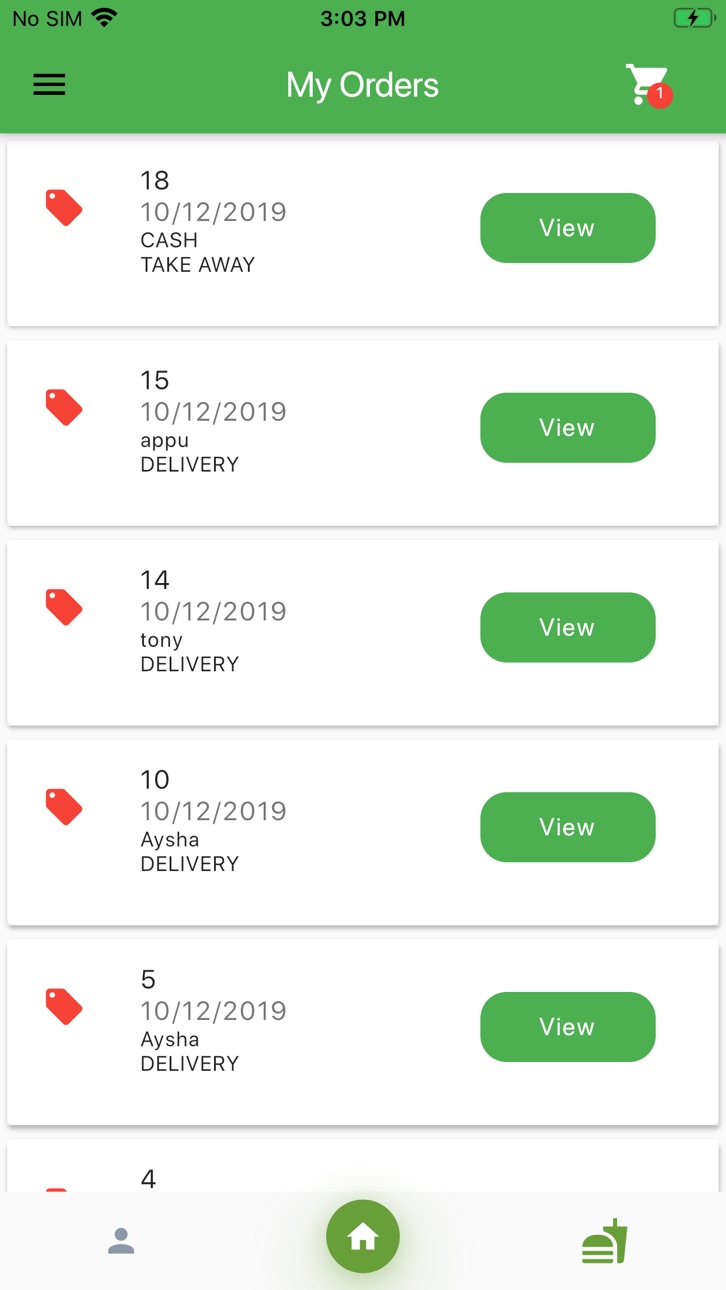Select the appu DELIVERY order card

point(363,433)
